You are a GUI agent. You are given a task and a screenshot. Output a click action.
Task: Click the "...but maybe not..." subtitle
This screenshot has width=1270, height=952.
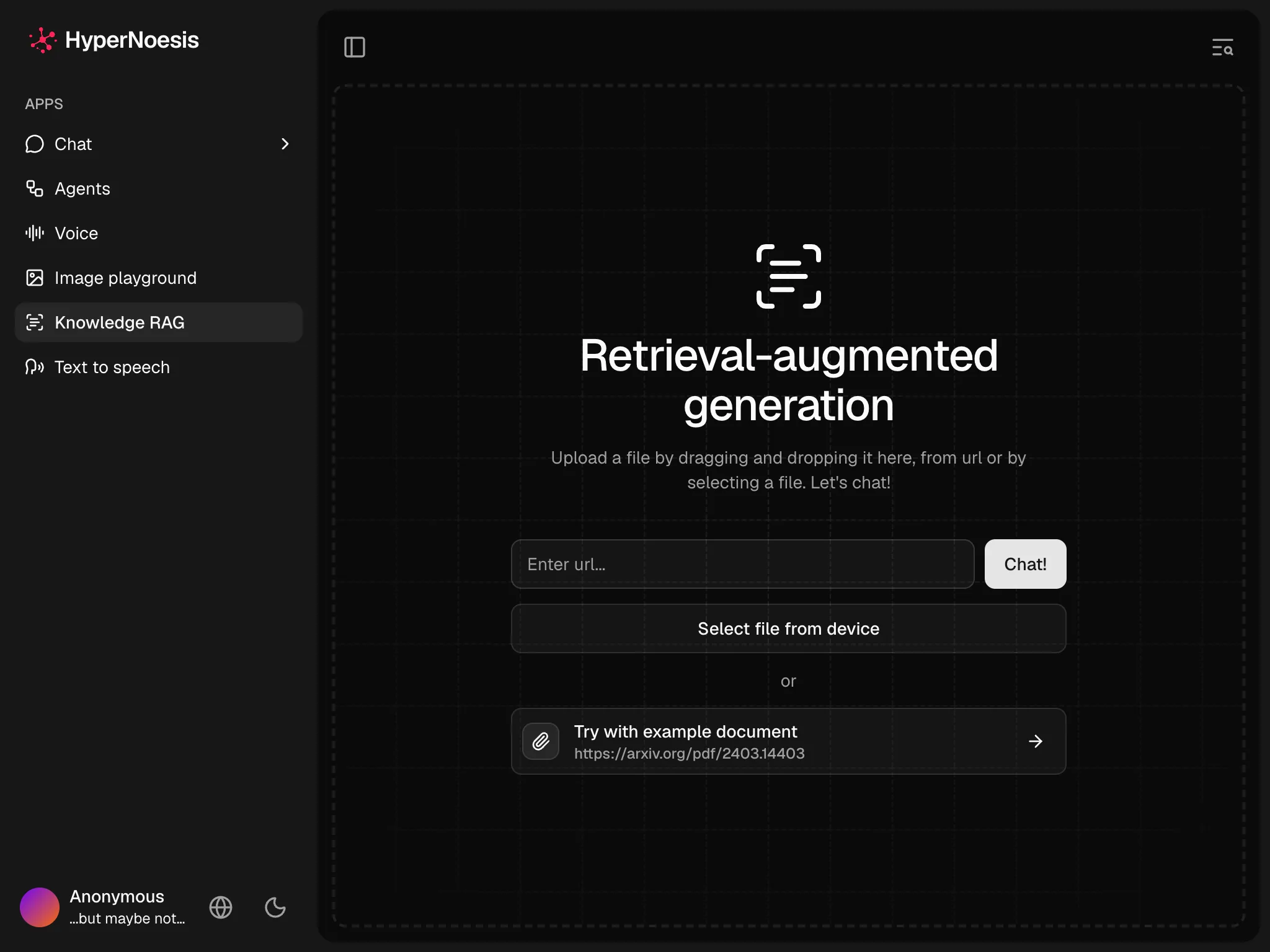127,919
